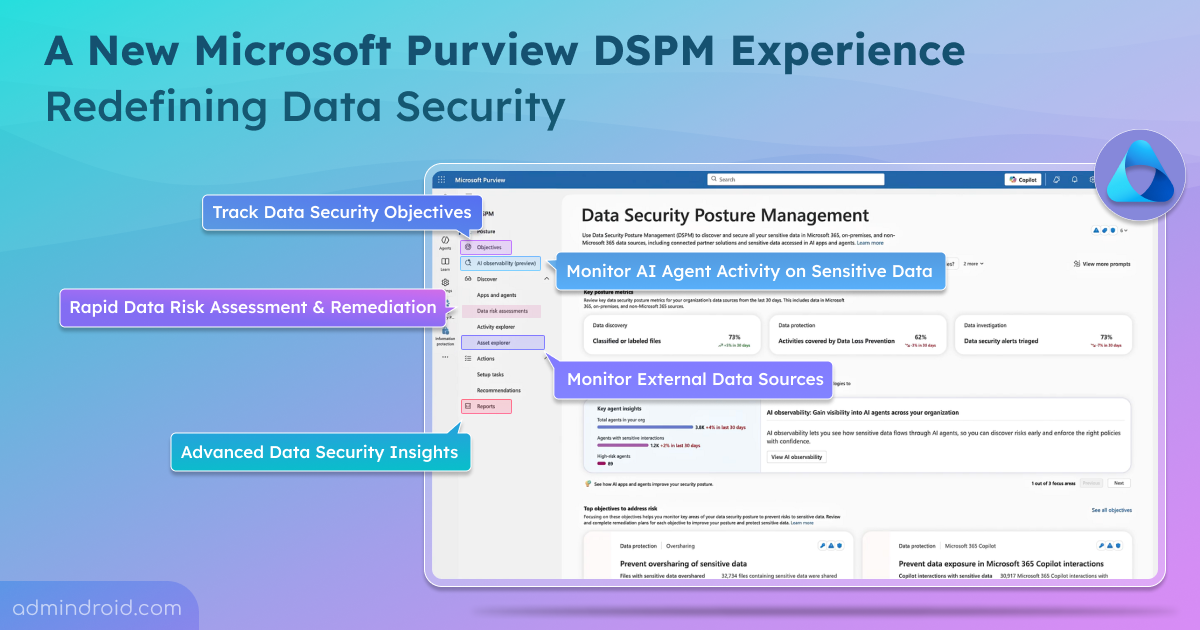Expand the '2 more' prompts dropdown
The image size is (1200, 630).
973,264
